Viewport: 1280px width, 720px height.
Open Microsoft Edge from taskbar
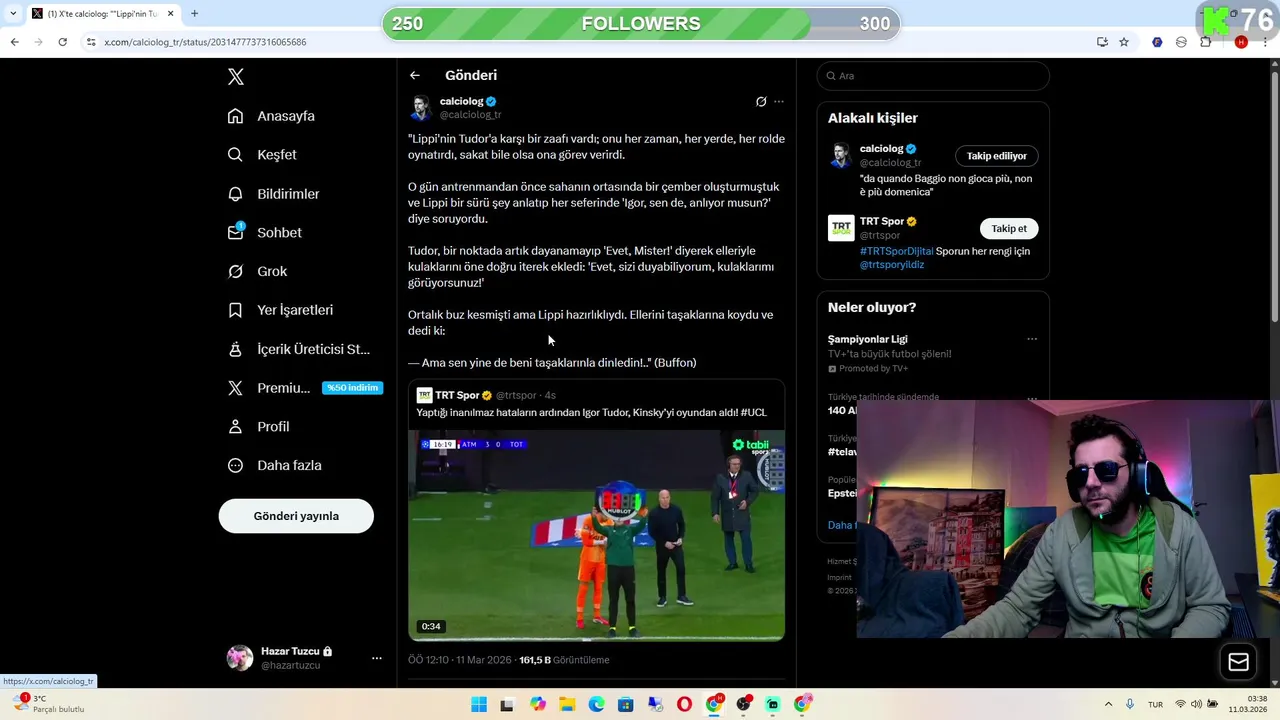click(x=596, y=705)
